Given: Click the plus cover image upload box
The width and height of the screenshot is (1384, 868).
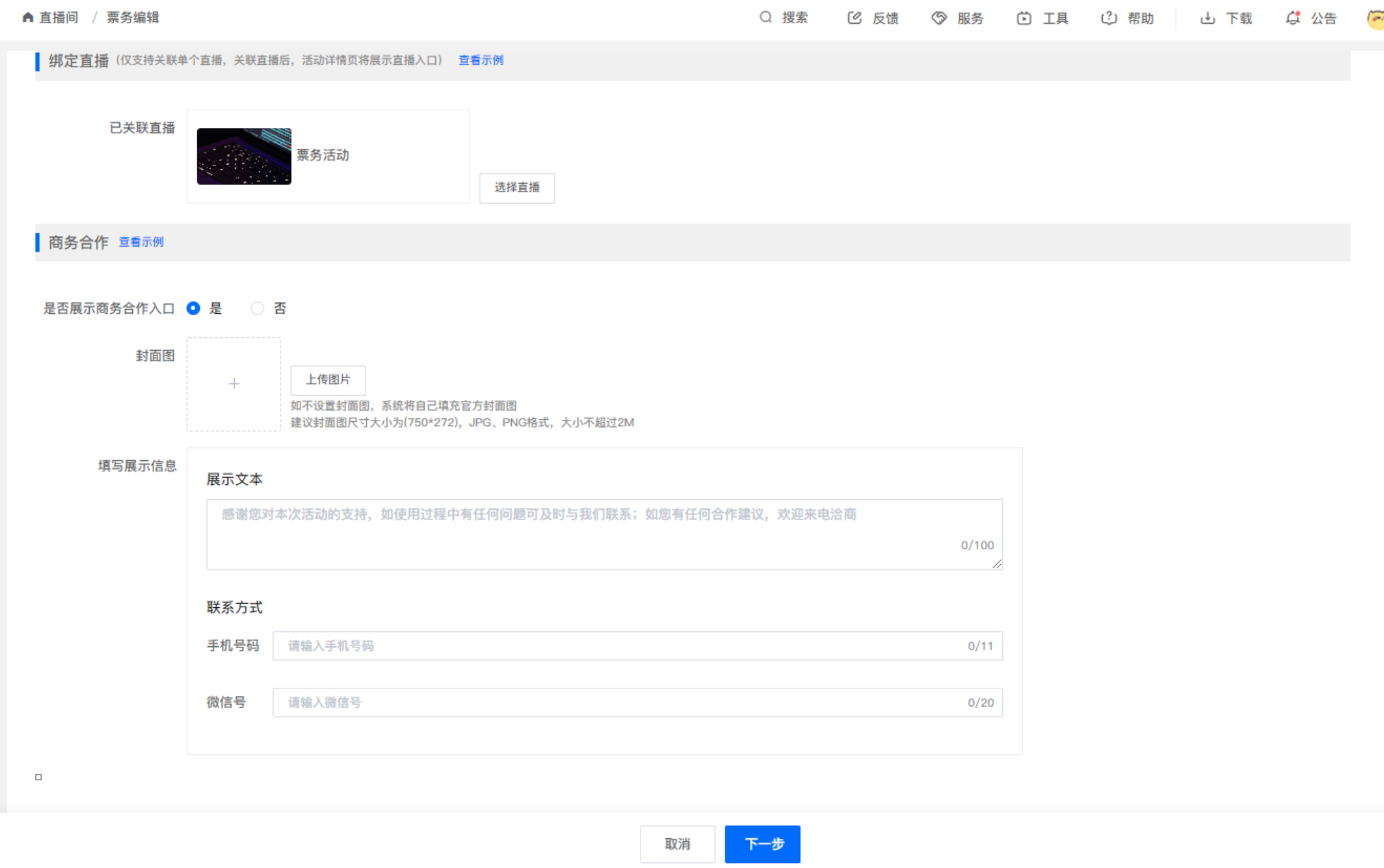Looking at the screenshot, I should [234, 384].
